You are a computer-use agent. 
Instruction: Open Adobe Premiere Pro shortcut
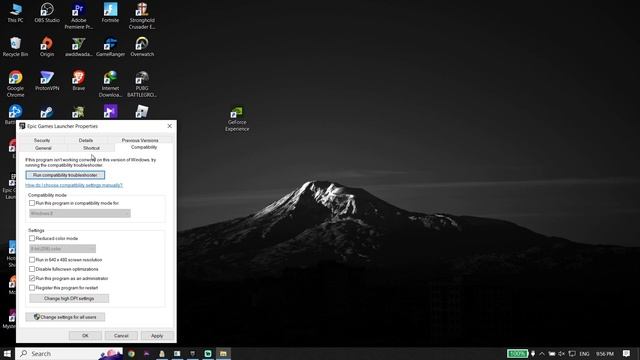click(78, 16)
